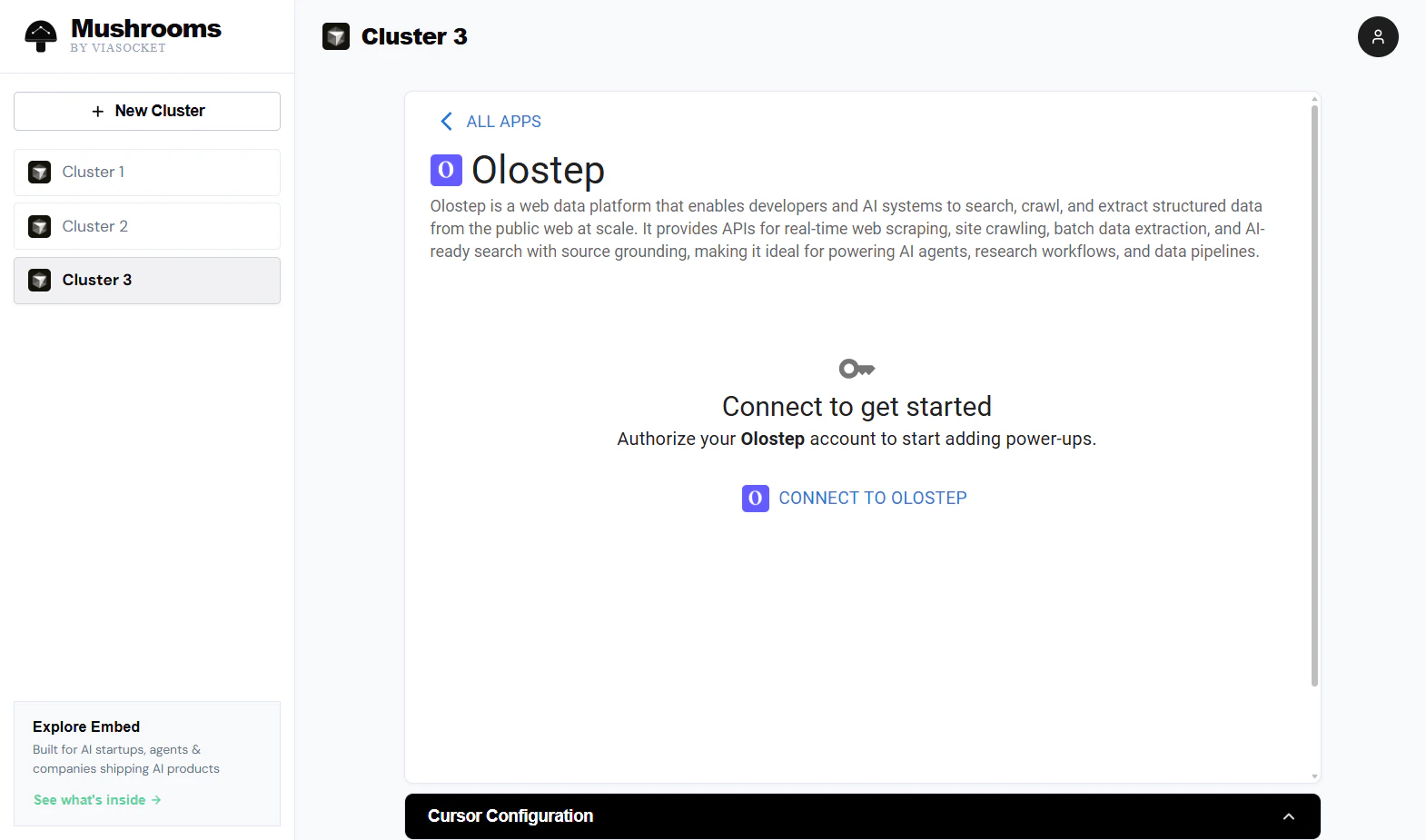Click the Olostep logo beside the title
The image size is (1426, 840).
pos(445,170)
